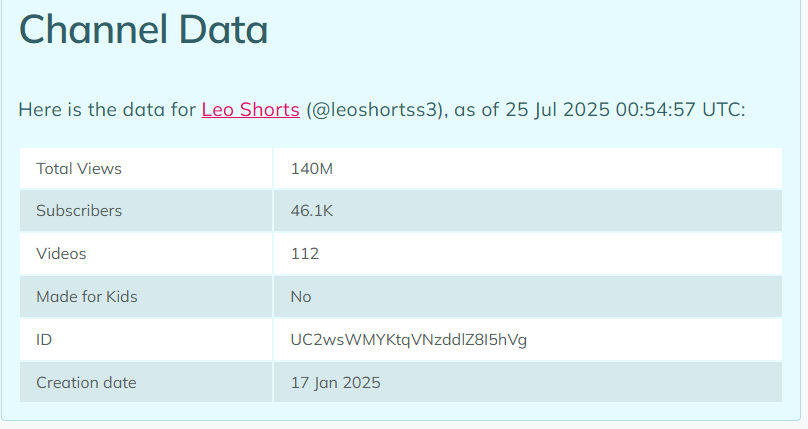
Task: Click the ID label cell
Action: click(146, 339)
